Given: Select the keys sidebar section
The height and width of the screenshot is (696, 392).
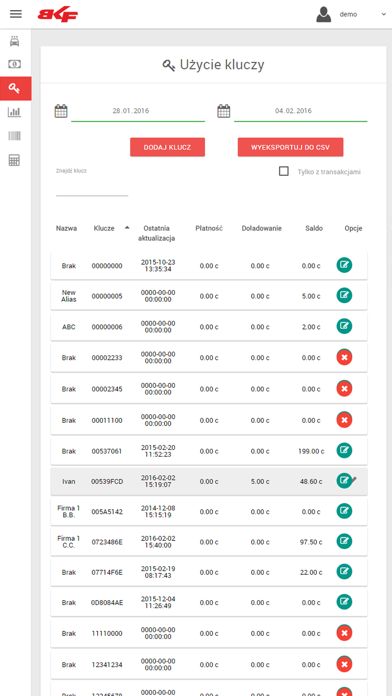Looking at the screenshot, I should coord(16,88).
